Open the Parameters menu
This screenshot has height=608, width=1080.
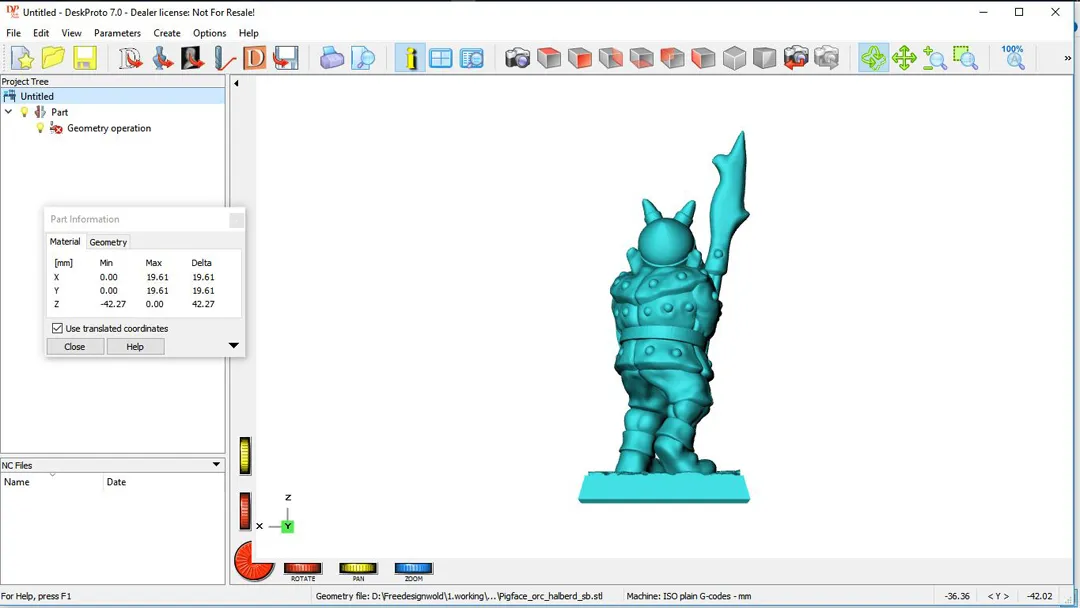[x=117, y=33]
